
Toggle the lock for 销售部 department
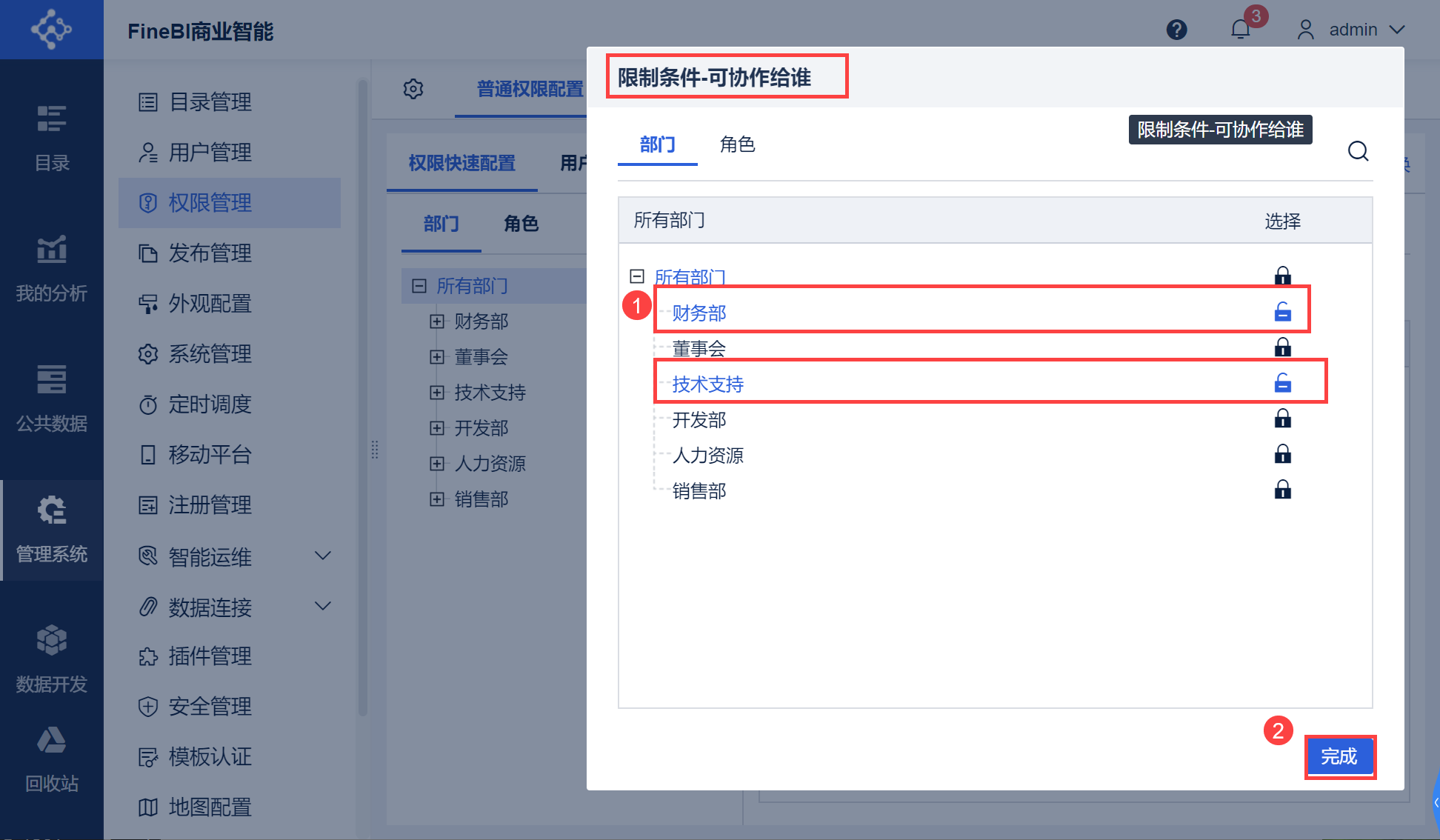click(x=1282, y=490)
